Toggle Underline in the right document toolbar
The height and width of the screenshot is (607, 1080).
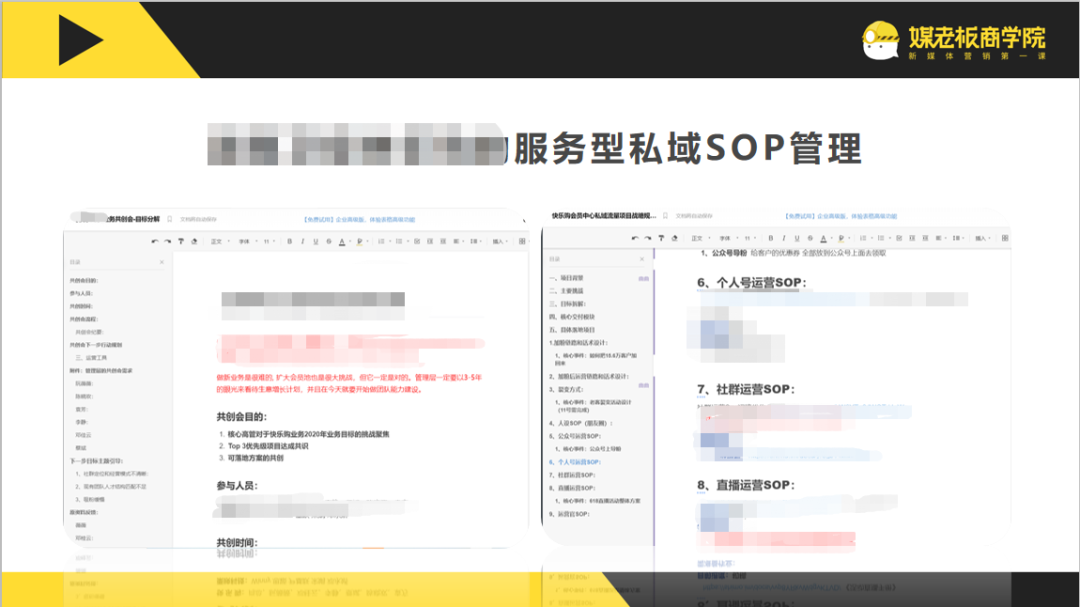click(x=797, y=238)
